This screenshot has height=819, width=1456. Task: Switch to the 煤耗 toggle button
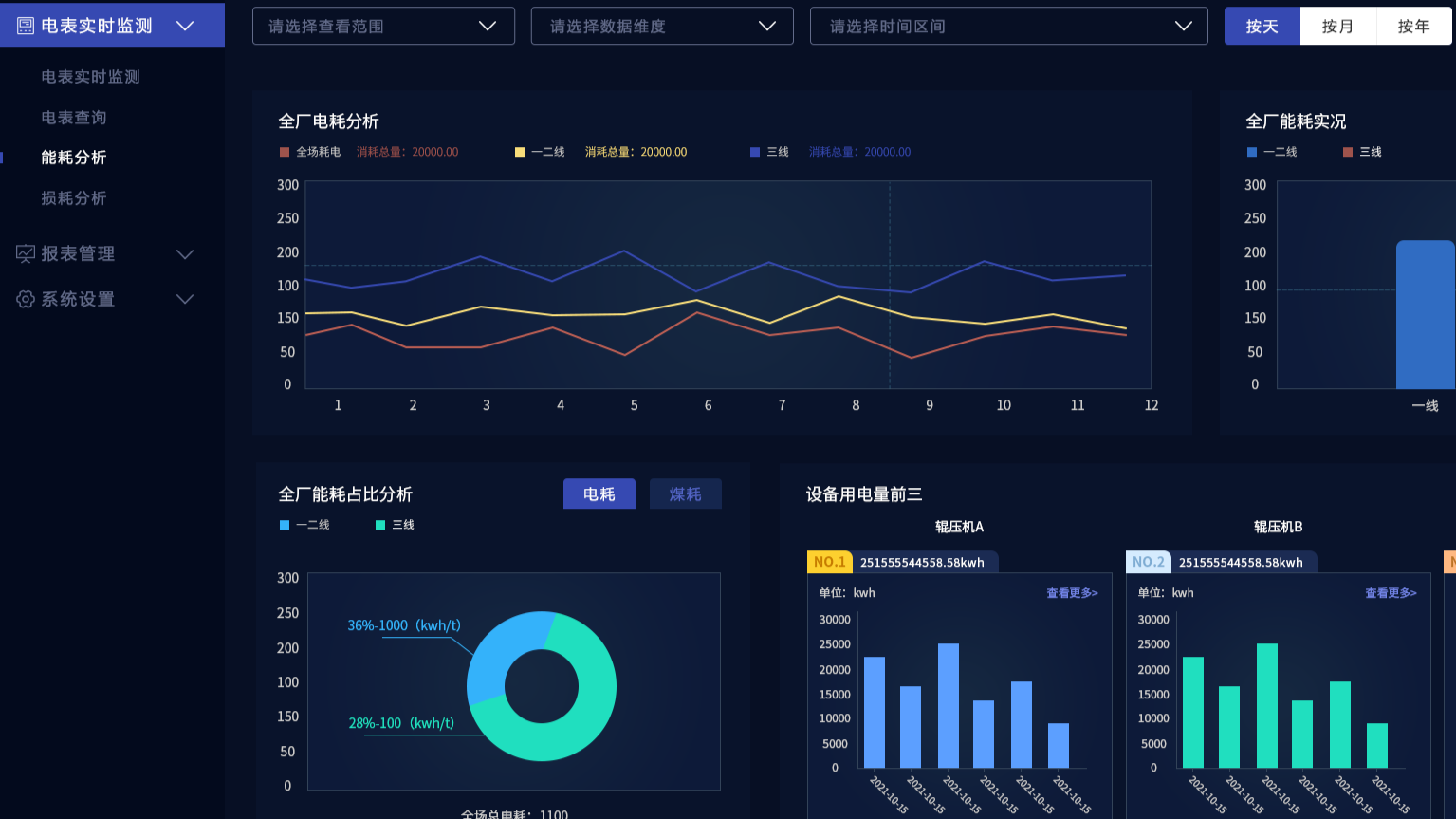pos(686,493)
